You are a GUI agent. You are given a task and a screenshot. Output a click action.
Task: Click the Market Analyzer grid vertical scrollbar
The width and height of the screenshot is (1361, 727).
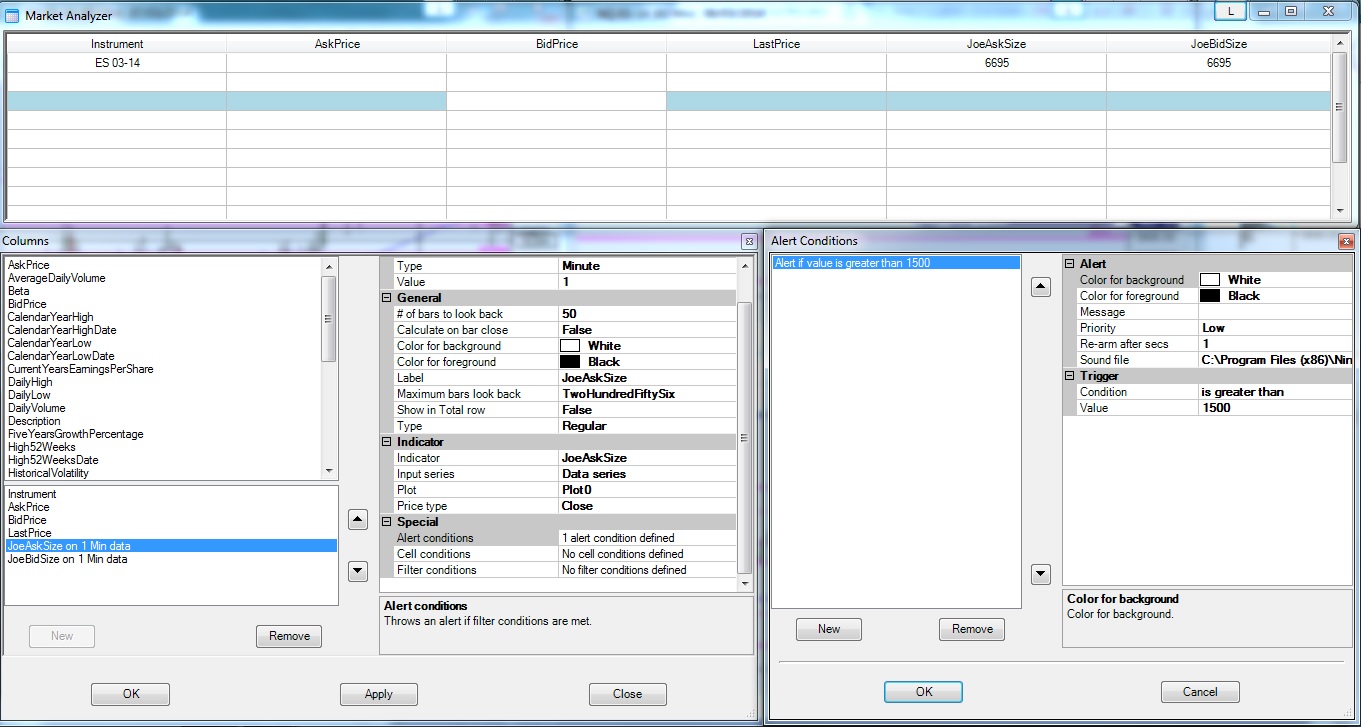pyautogui.click(x=1340, y=126)
